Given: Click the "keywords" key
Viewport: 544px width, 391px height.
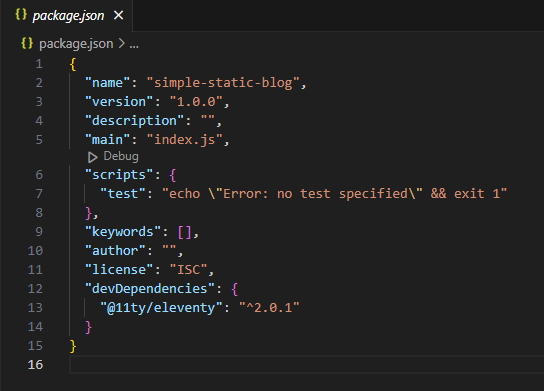Looking at the screenshot, I should 123,232.
